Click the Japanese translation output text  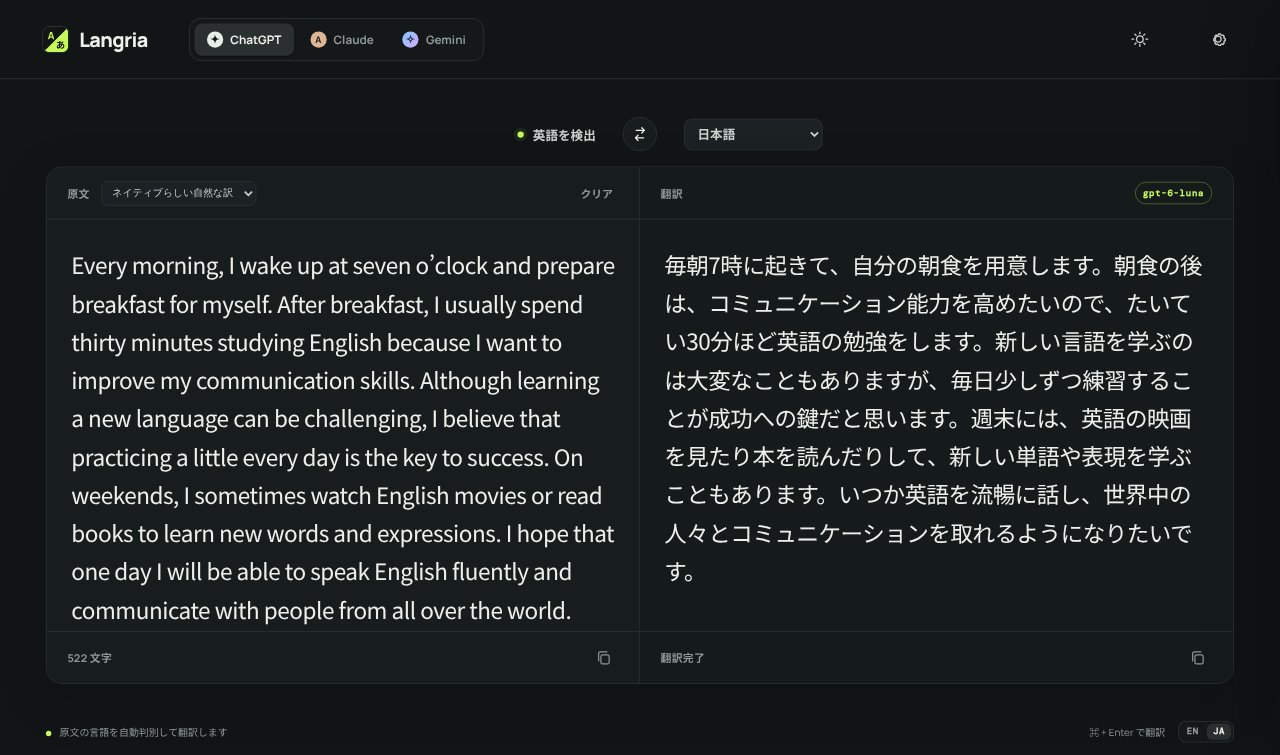click(934, 418)
